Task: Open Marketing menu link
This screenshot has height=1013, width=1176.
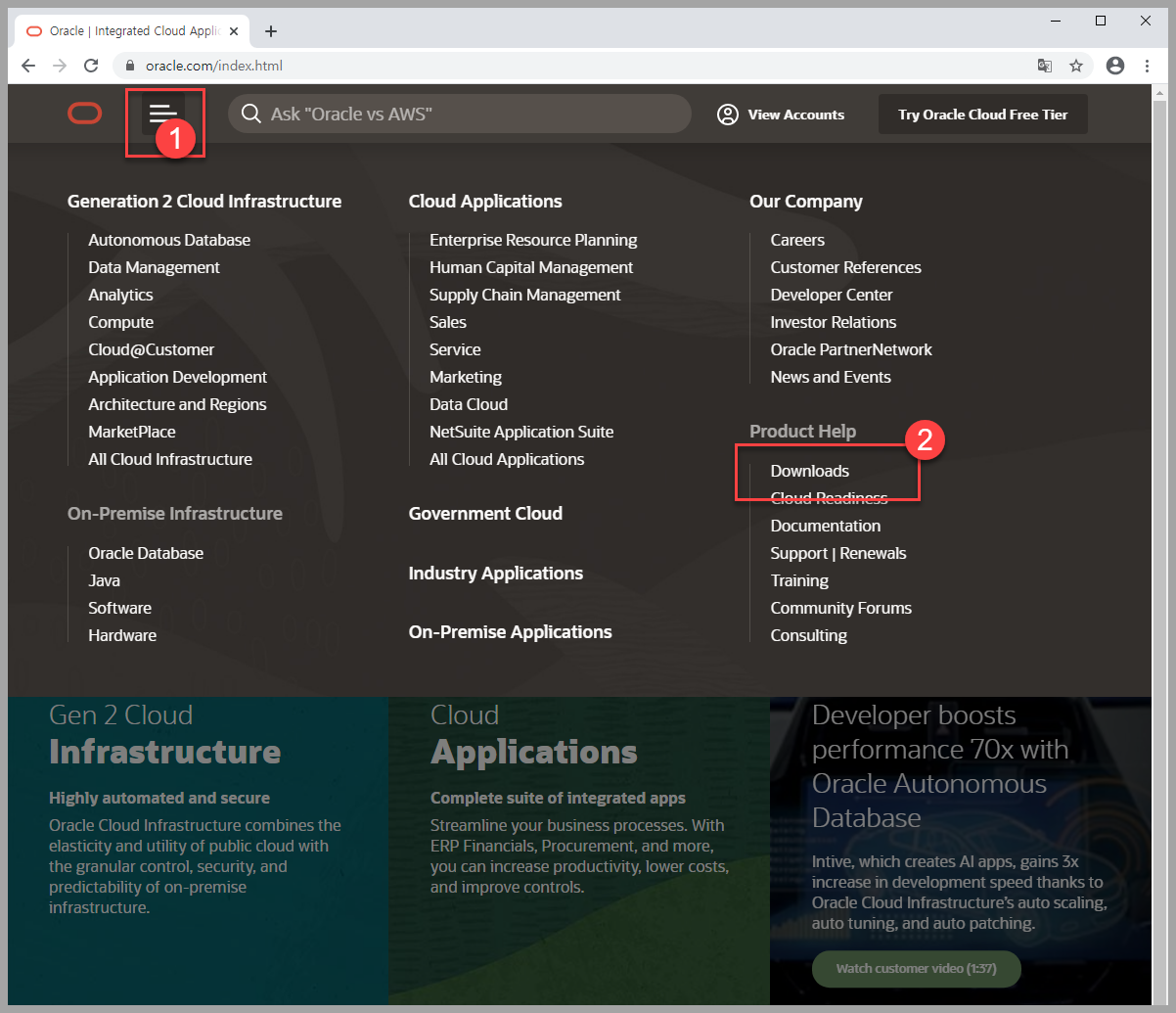Action: click(466, 377)
